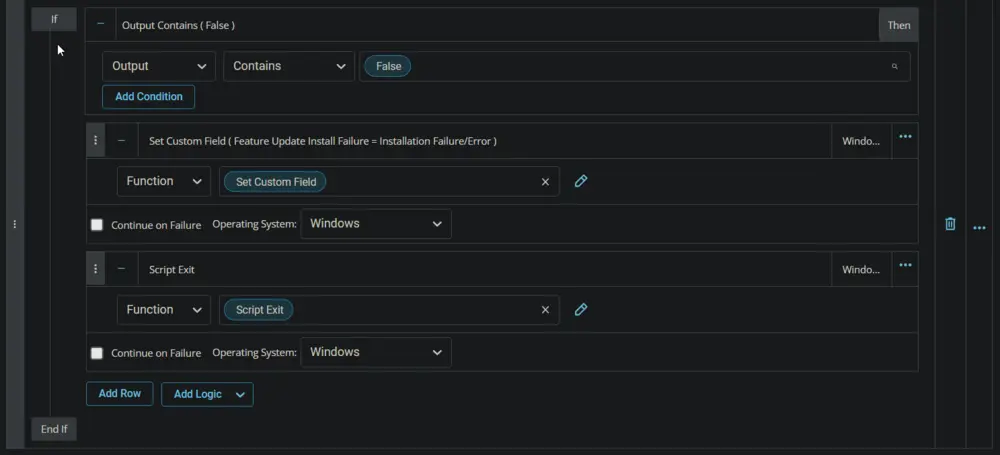
Task: Click the Windo... label on Script Exit row
Action: (x=861, y=269)
